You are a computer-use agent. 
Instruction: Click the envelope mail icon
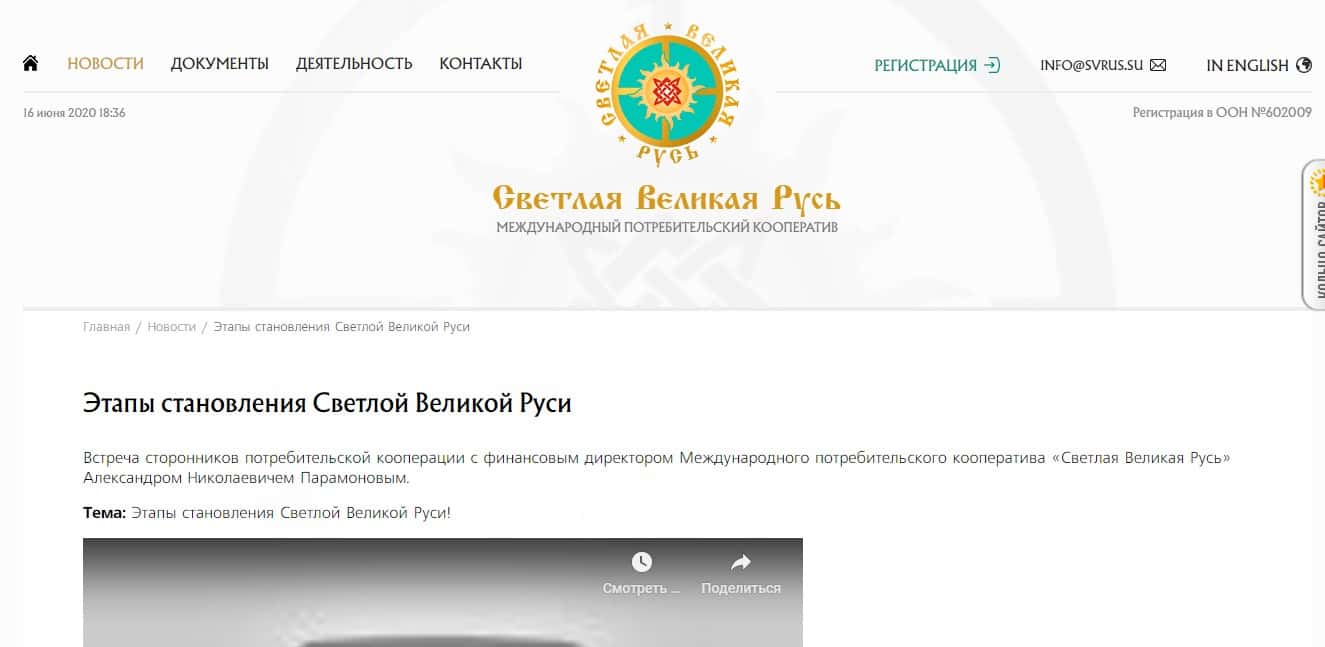pyautogui.click(x=1158, y=65)
